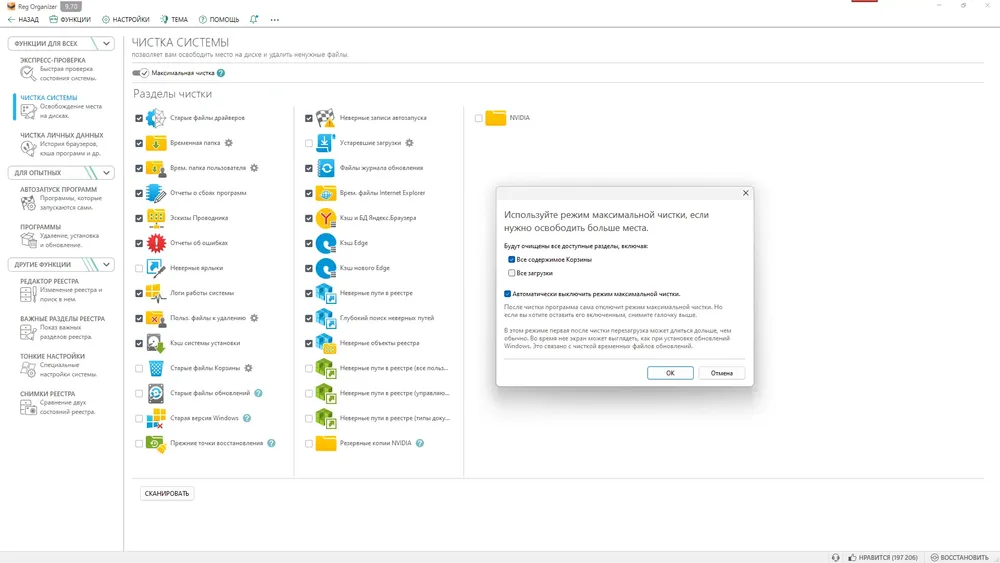Toggle the Максимальная чистка switch
Image resolution: width=1000 pixels, height=563 pixels.
pyautogui.click(x=140, y=73)
